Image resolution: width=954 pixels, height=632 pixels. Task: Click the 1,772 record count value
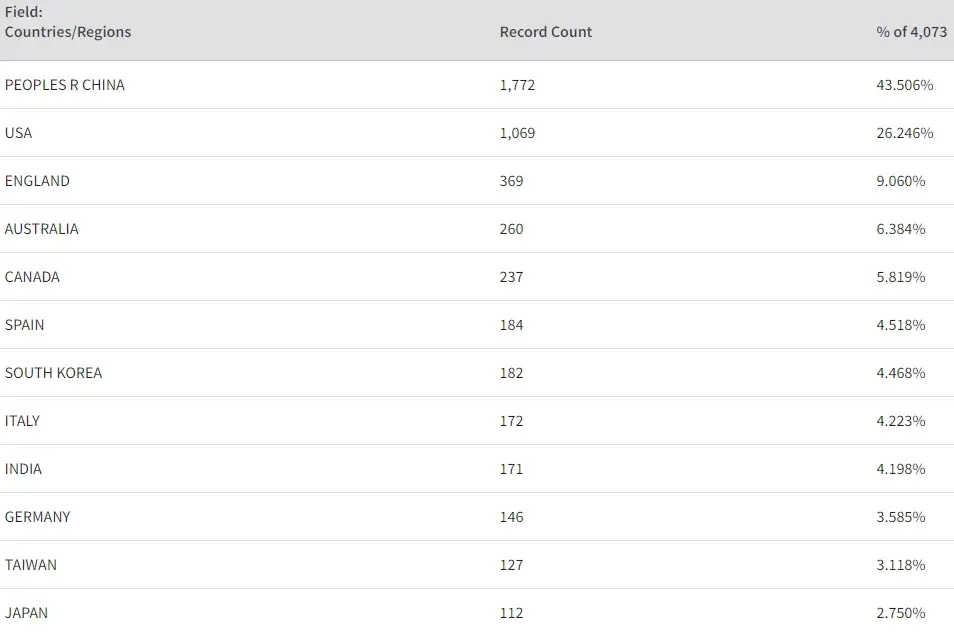click(x=517, y=85)
